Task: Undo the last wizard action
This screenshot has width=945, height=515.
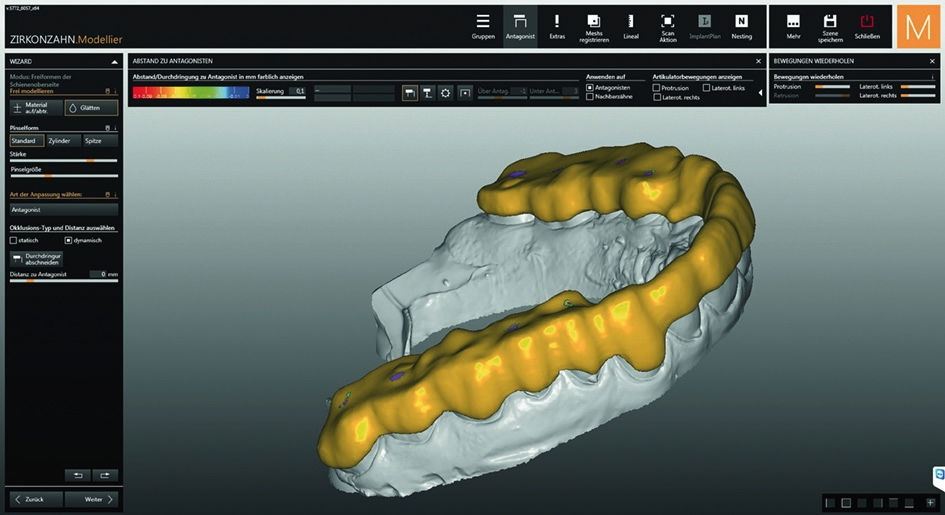Action: [78, 475]
